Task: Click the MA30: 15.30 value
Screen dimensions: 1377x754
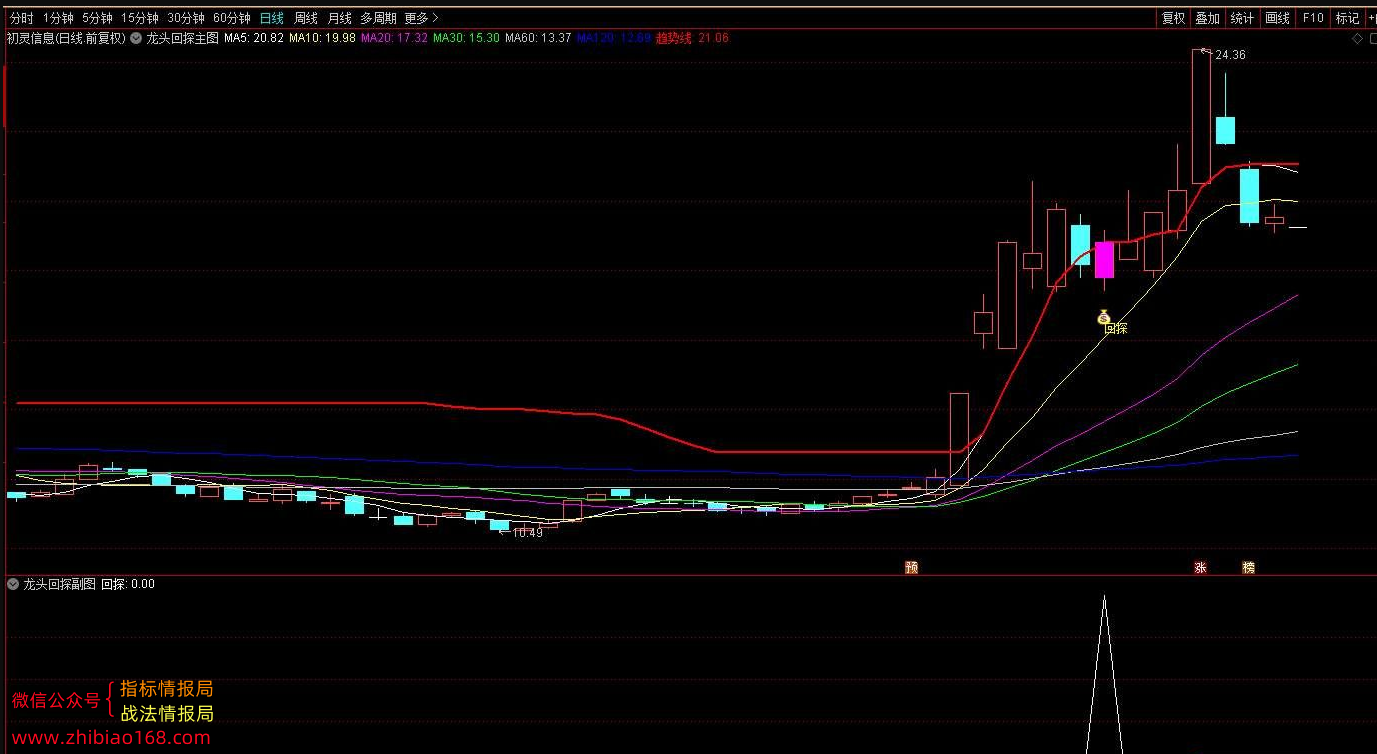Action: pyautogui.click(x=466, y=38)
